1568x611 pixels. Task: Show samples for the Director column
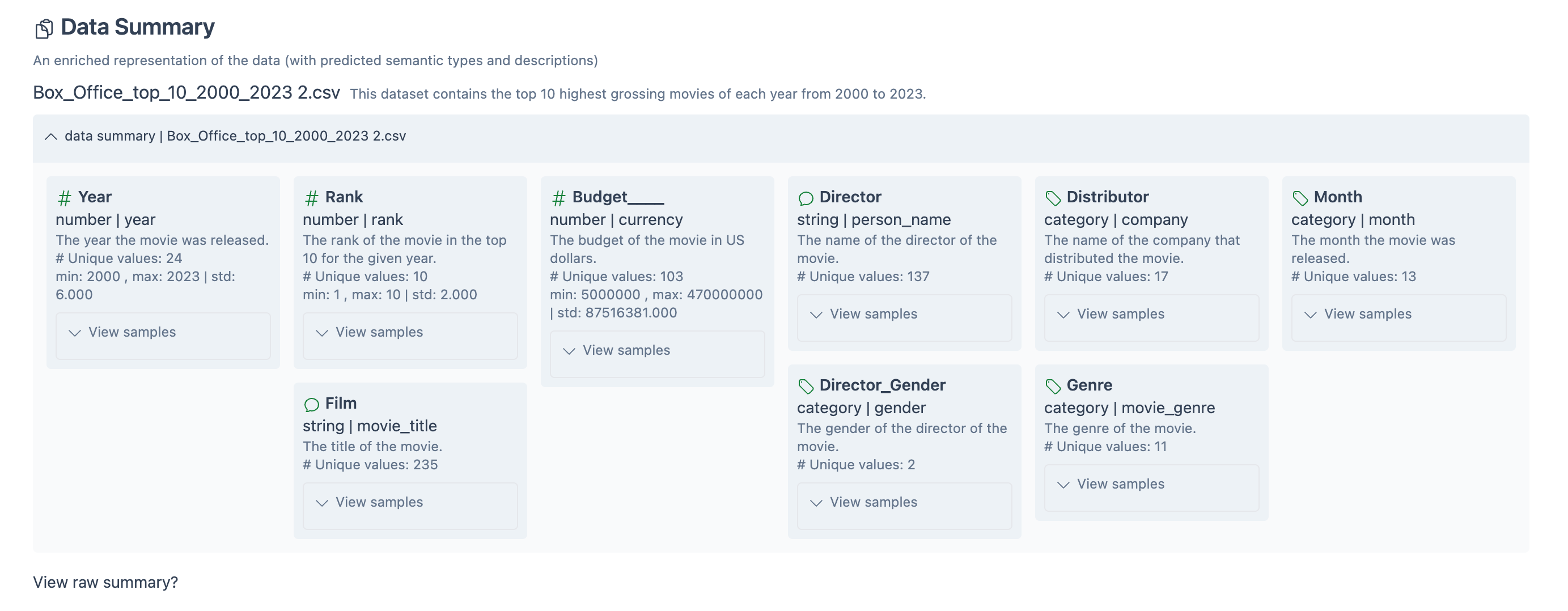coord(873,314)
